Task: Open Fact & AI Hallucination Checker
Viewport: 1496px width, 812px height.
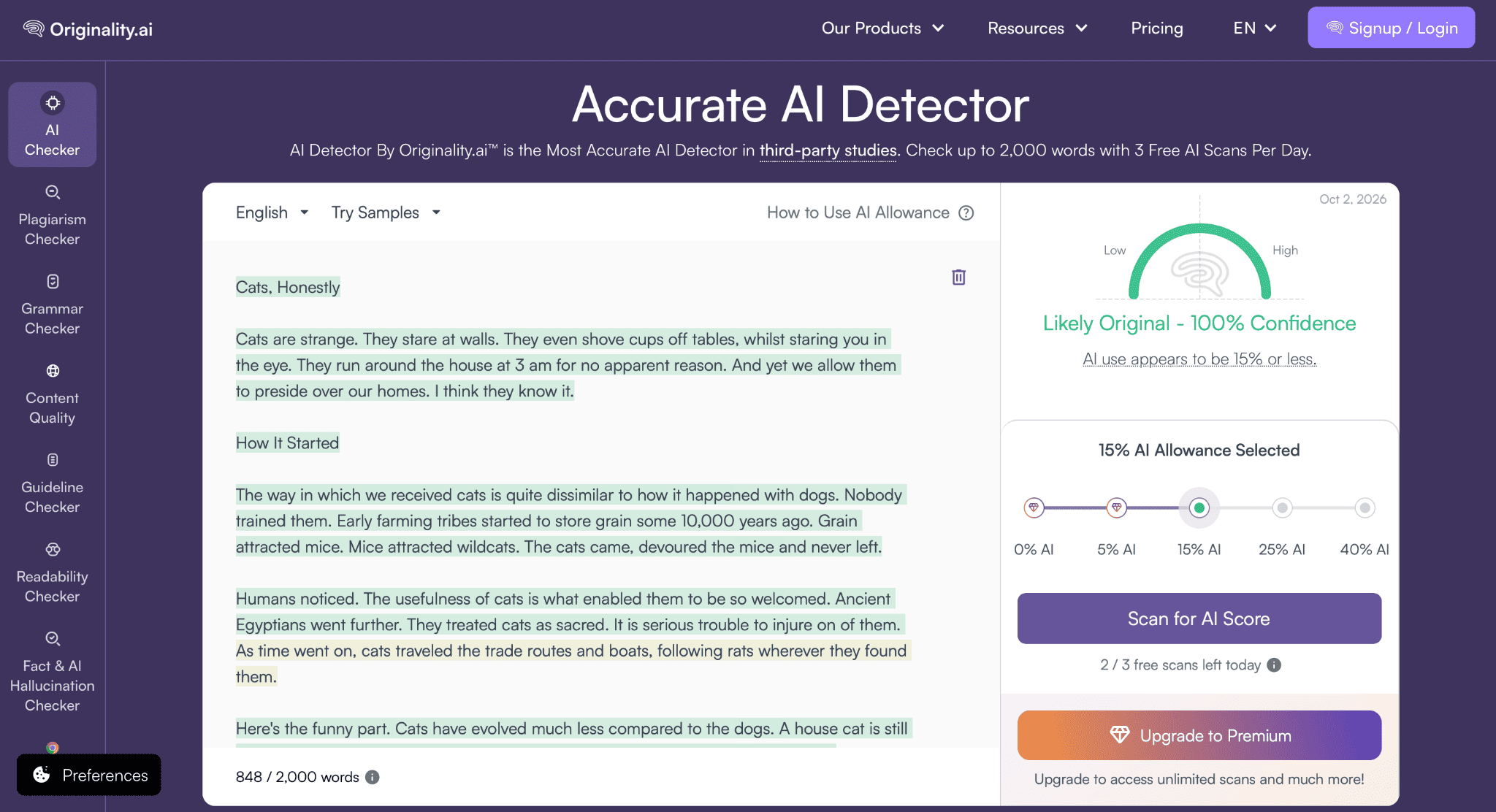Action: pyautogui.click(x=52, y=672)
